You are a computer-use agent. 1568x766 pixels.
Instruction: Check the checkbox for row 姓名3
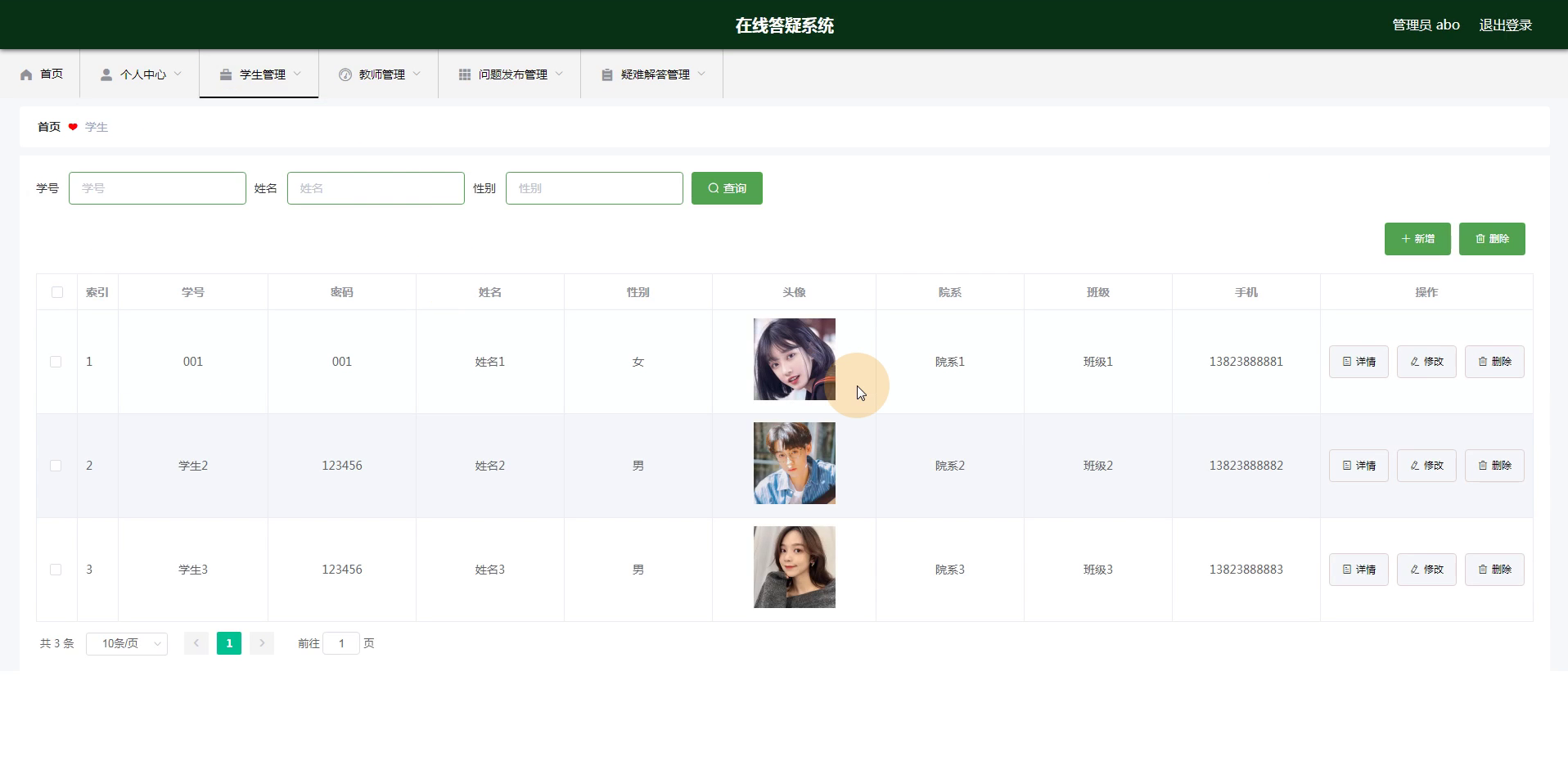click(56, 570)
